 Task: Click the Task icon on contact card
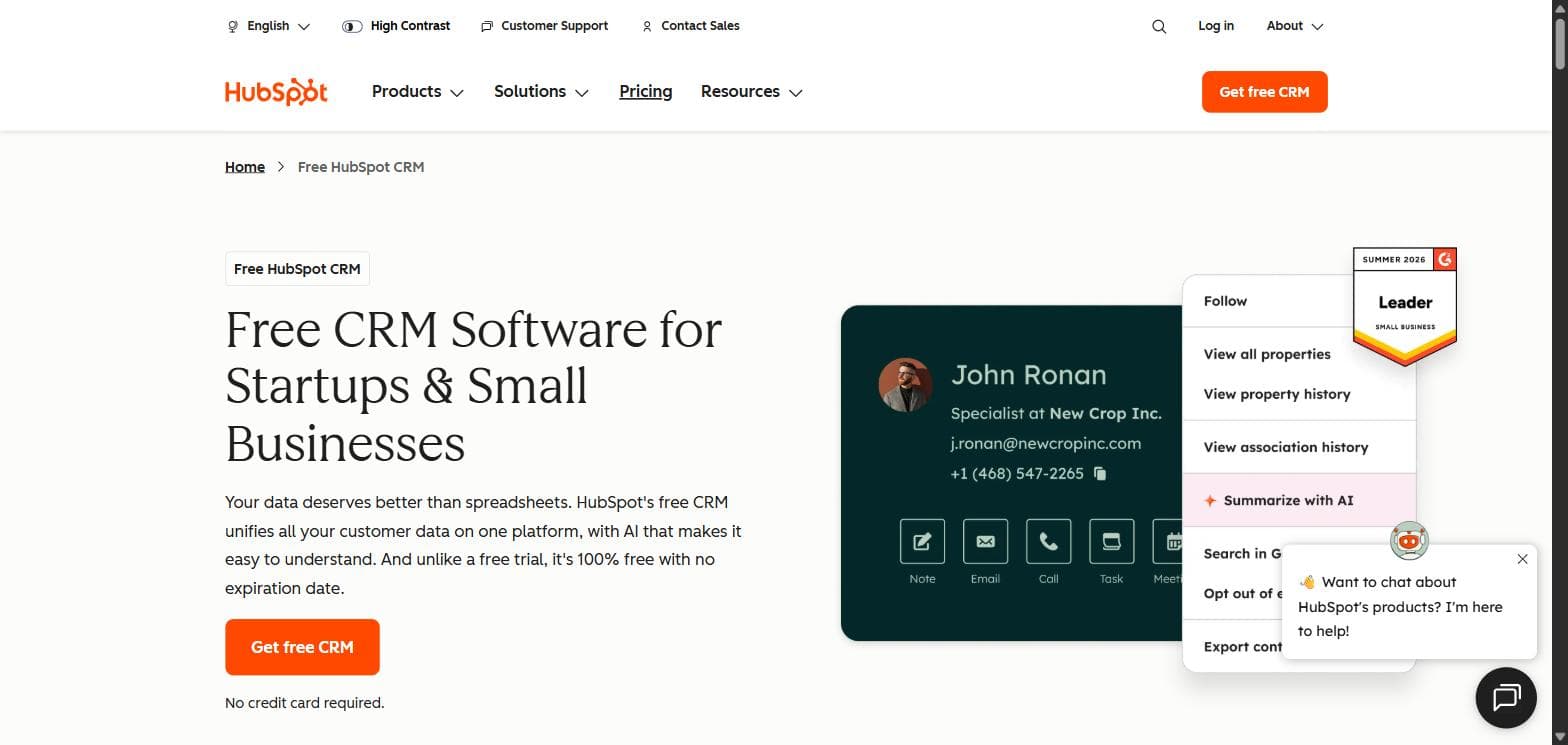coord(1111,541)
